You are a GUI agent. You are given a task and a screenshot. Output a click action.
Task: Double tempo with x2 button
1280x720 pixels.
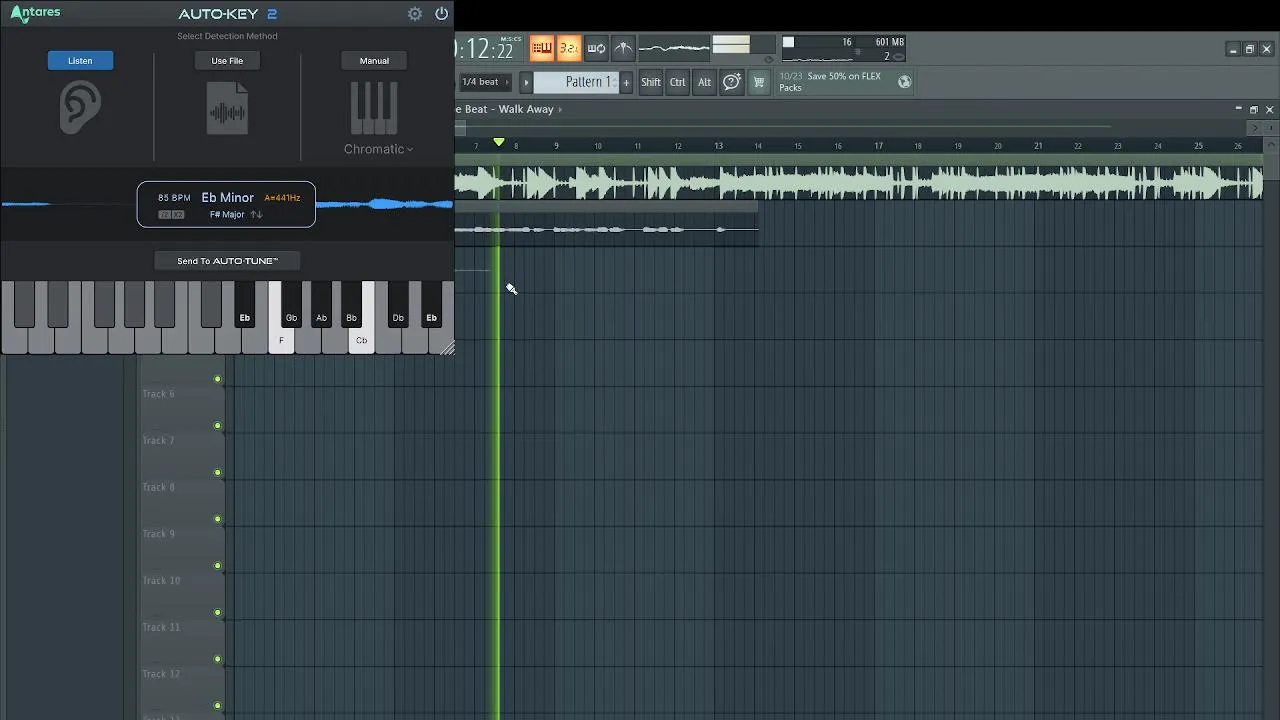click(178, 215)
